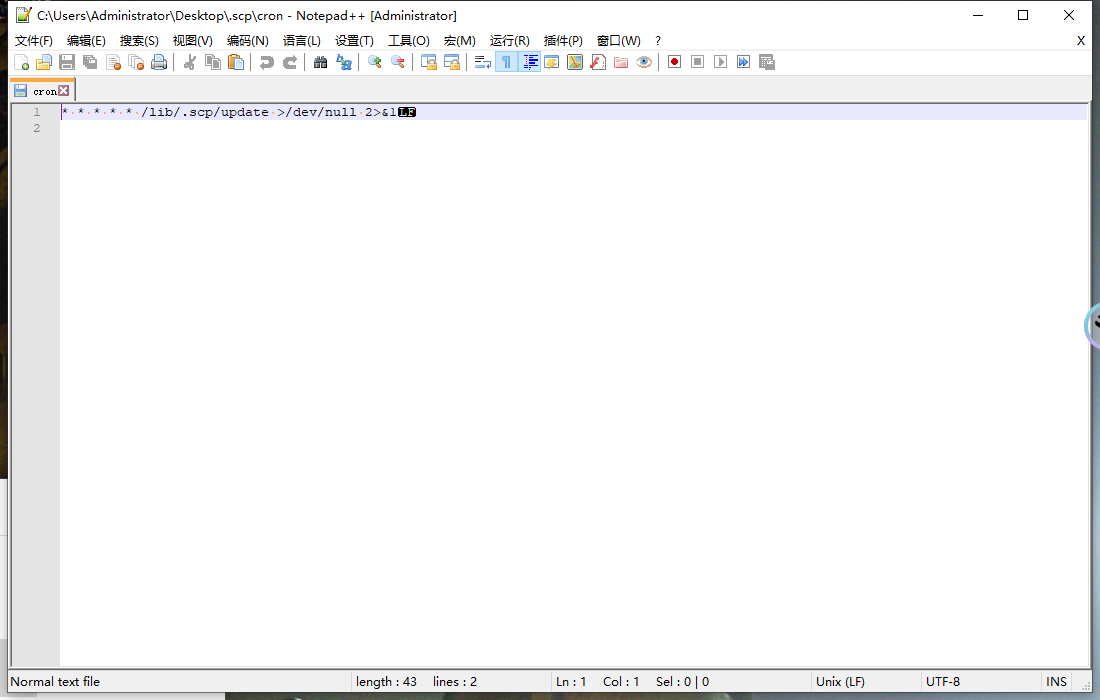Open Find with the binoculars icon

pyautogui.click(x=320, y=62)
